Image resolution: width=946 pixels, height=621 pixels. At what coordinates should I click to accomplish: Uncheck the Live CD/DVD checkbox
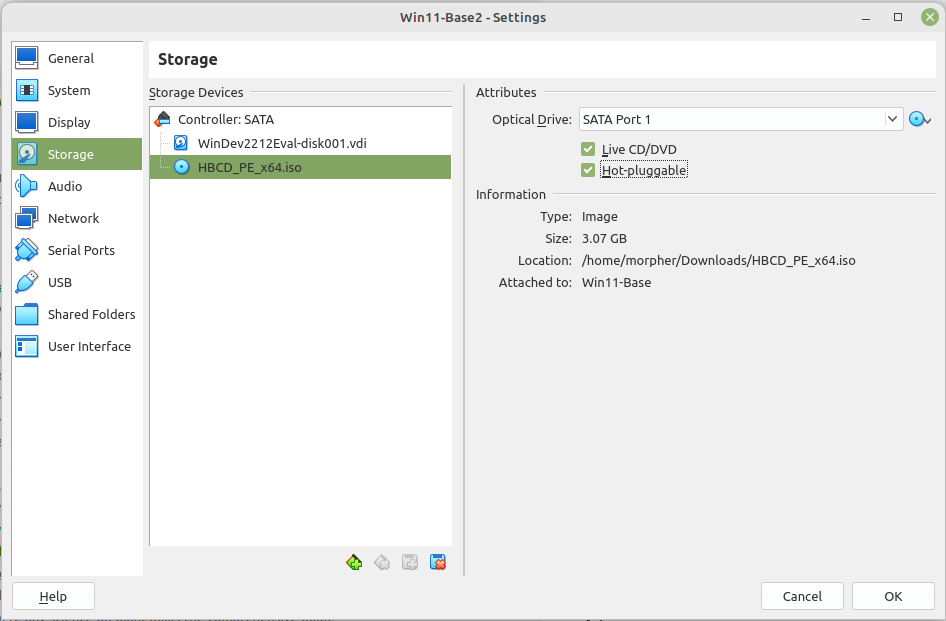588,149
